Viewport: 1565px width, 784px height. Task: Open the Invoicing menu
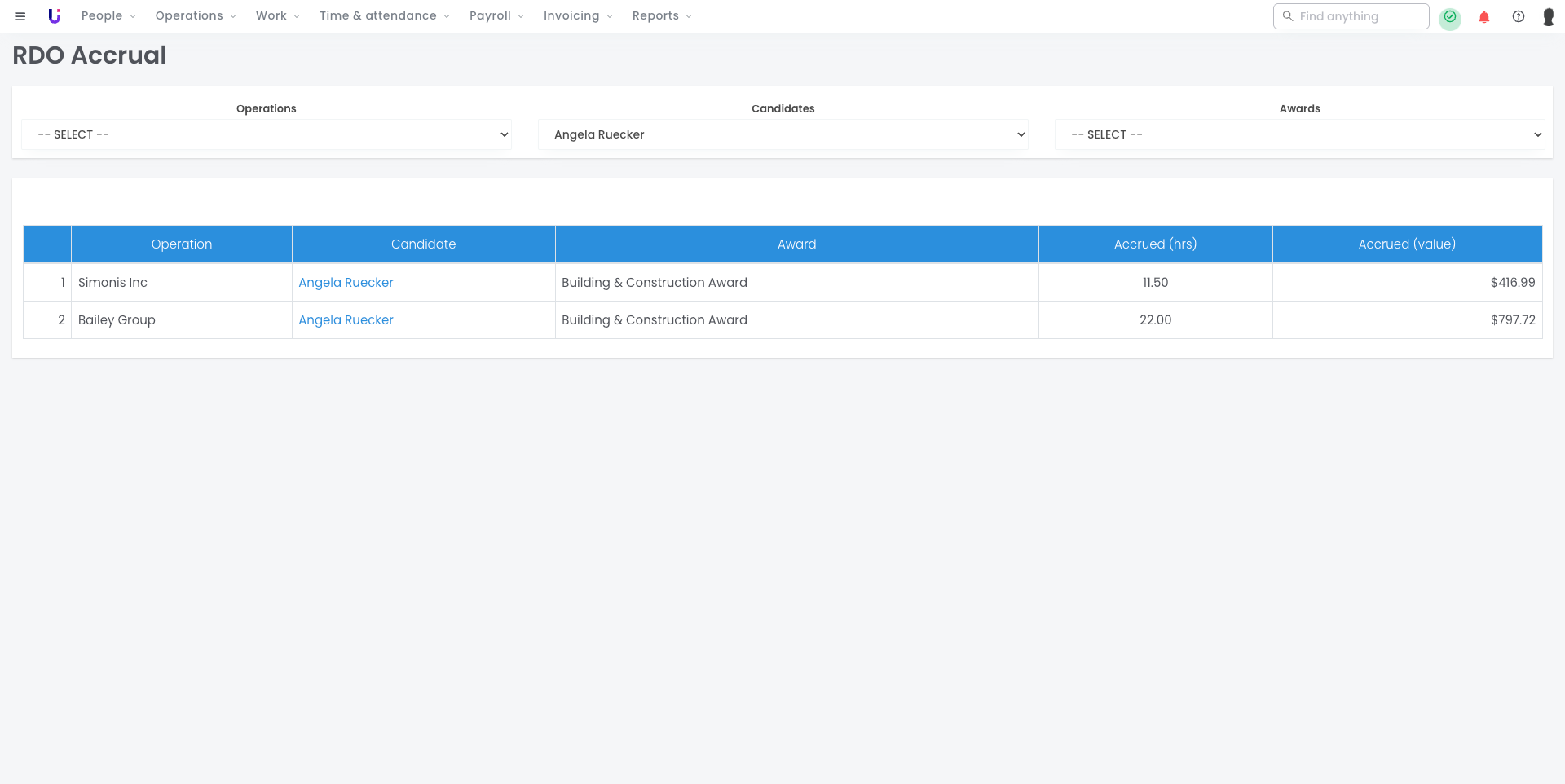pyautogui.click(x=578, y=16)
